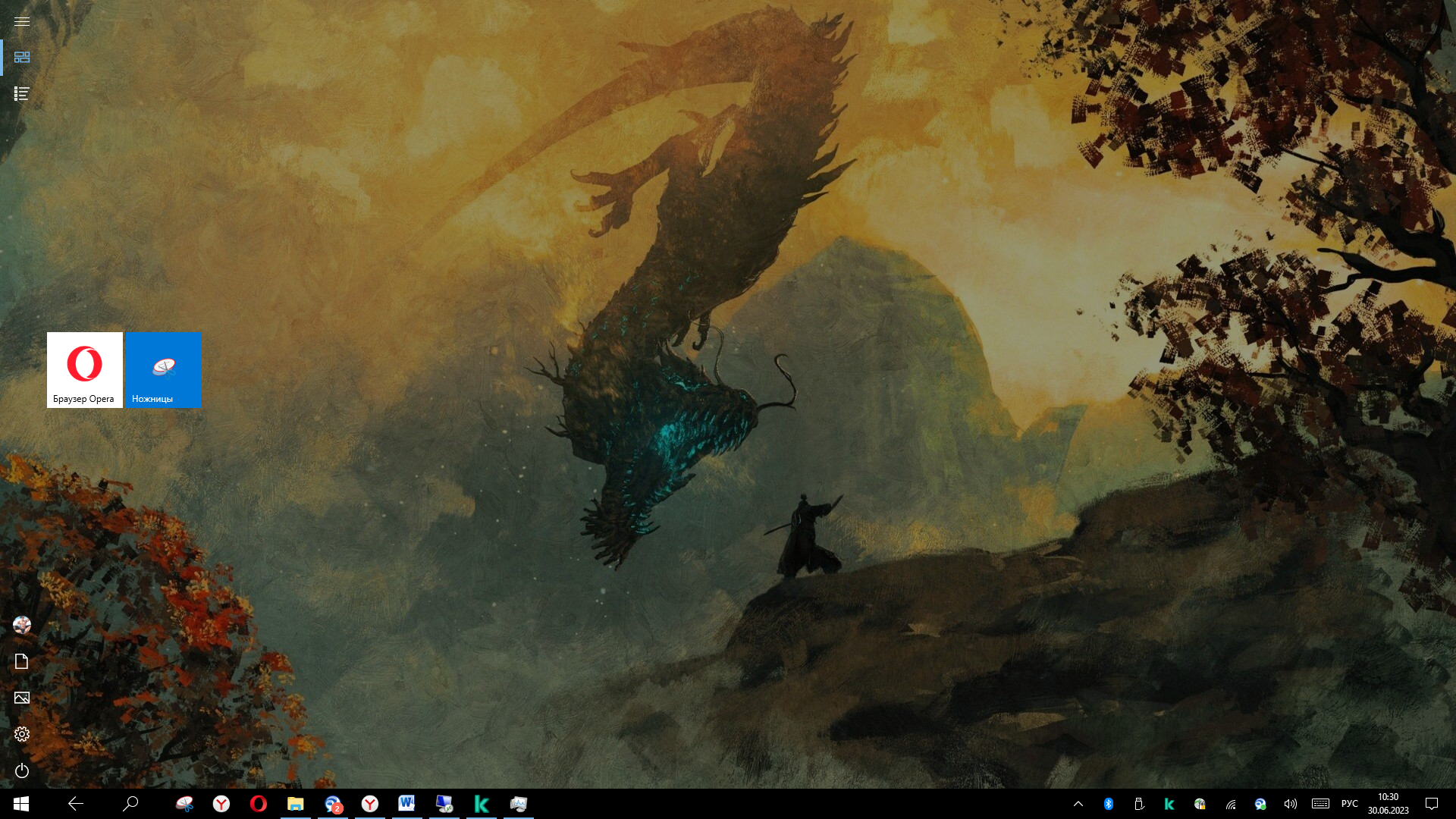Open the remote desktop monitor taskbar icon

(444, 804)
